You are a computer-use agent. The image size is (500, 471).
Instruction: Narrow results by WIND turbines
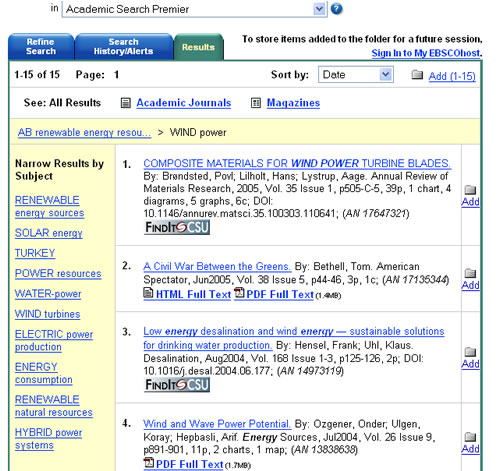[47, 314]
